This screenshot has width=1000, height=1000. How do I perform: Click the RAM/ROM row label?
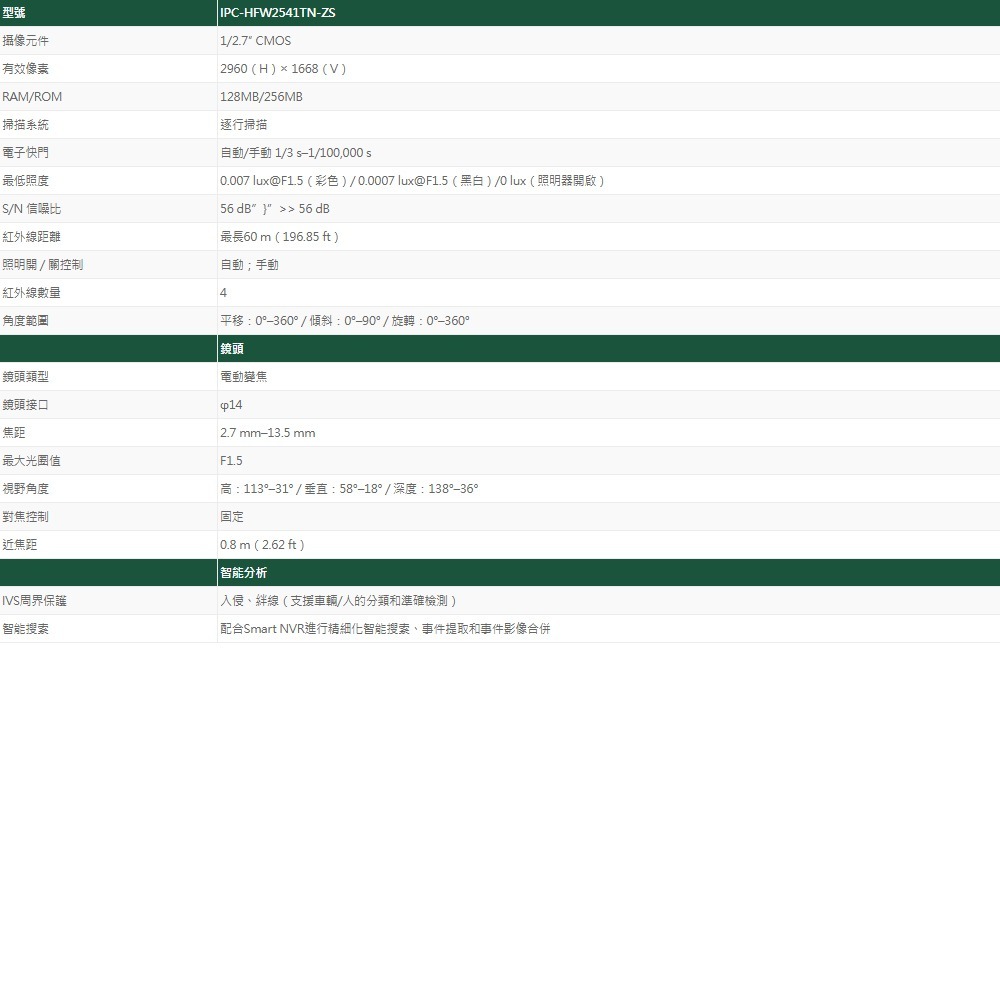pyautogui.click(x=30, y=96)
